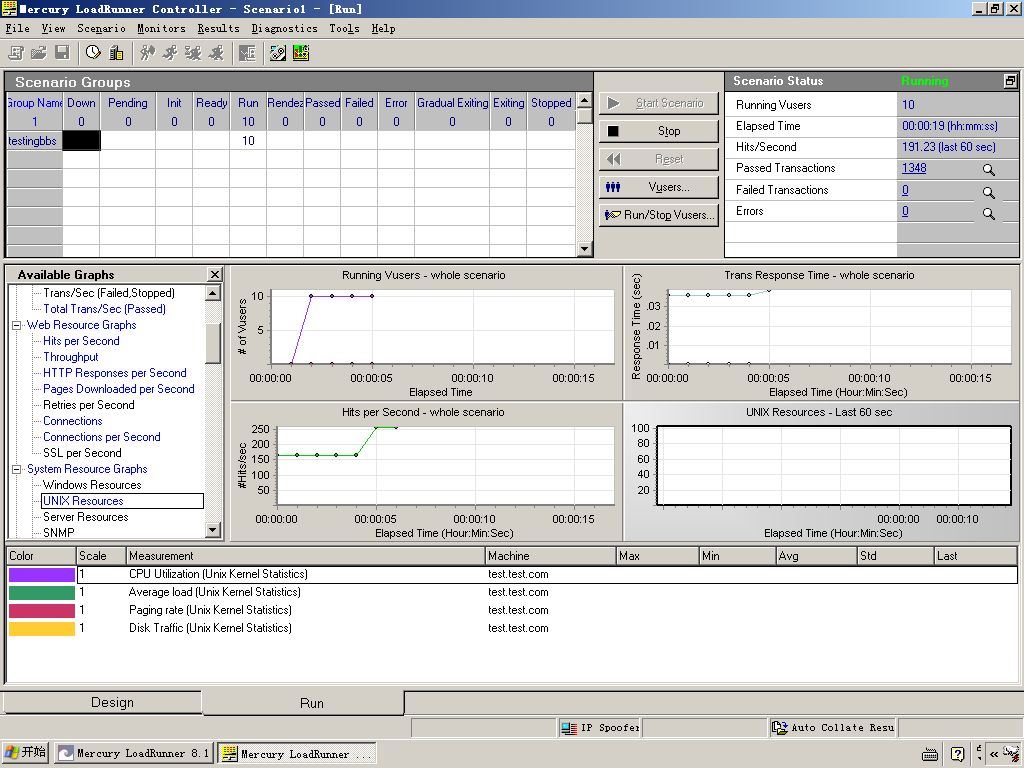Screen dimensions: 1024x768
Task: Open the Vusers... dialog button
Action: tap(659, 187)
